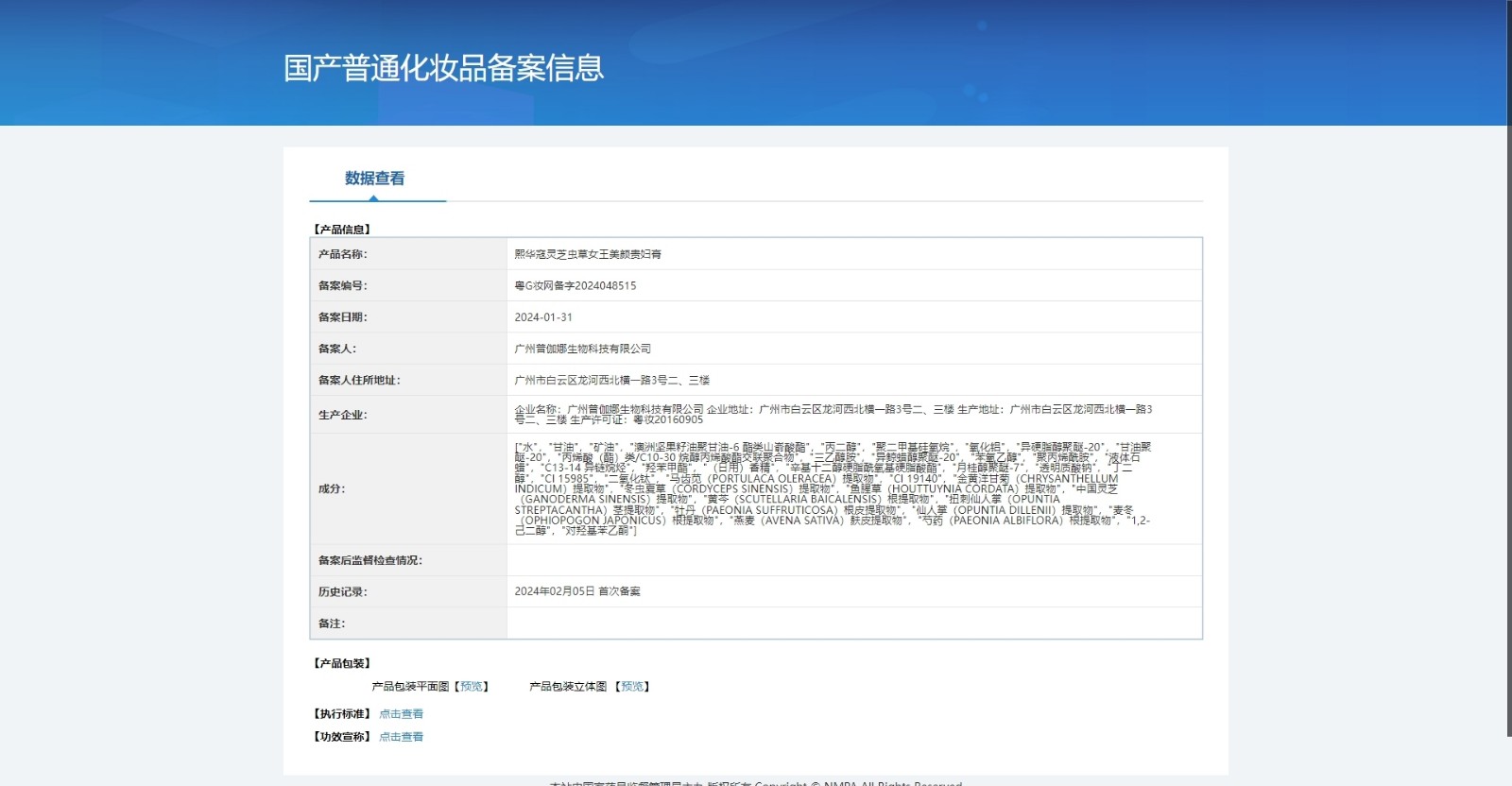Click the 国产普通化妆品备案信息 page title
Image resolution: width=1512 pixels, height=786 pixels.
443,68
